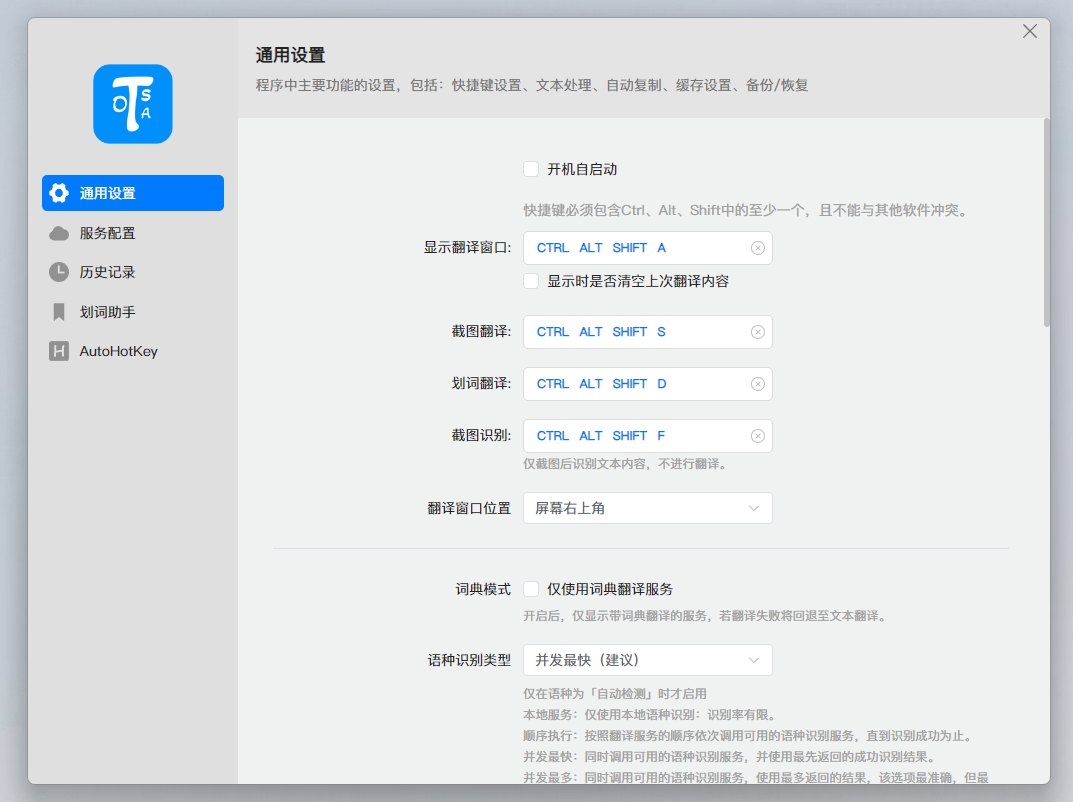Click the STranslate app logo
The height and width of the screenshot is (802, 1073).
133,104
